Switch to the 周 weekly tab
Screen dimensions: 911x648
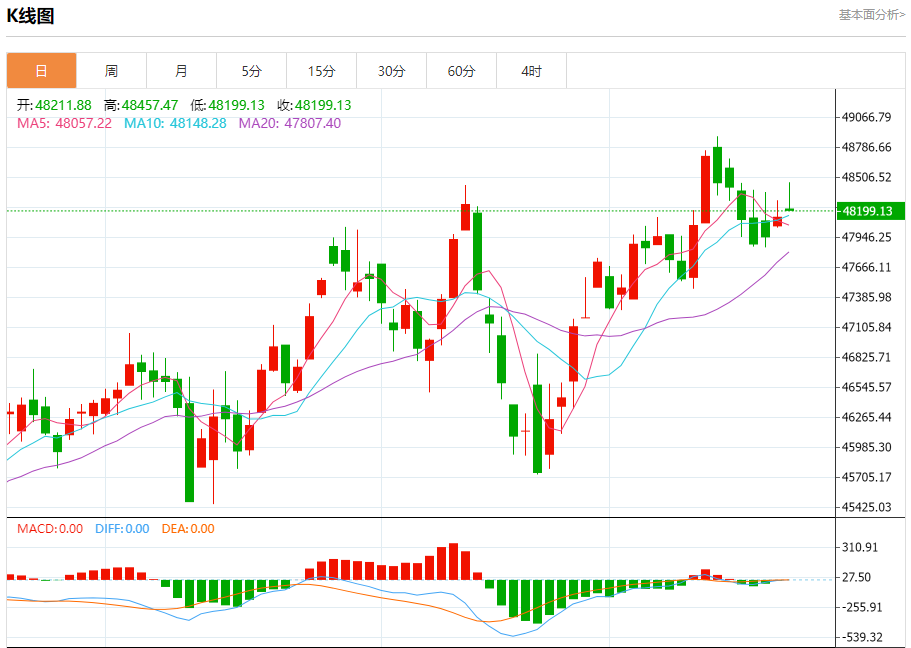tap(111, 71)
